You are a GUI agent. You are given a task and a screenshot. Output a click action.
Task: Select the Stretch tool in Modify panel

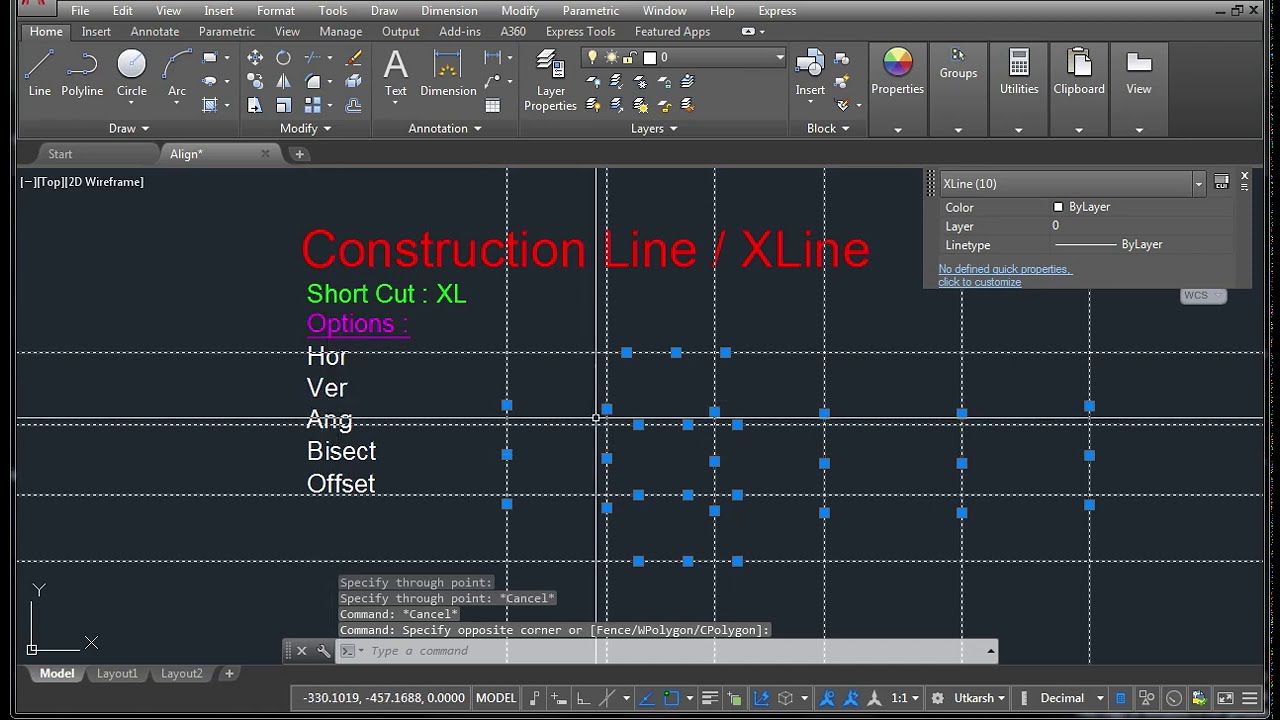[x=255, y=105]
